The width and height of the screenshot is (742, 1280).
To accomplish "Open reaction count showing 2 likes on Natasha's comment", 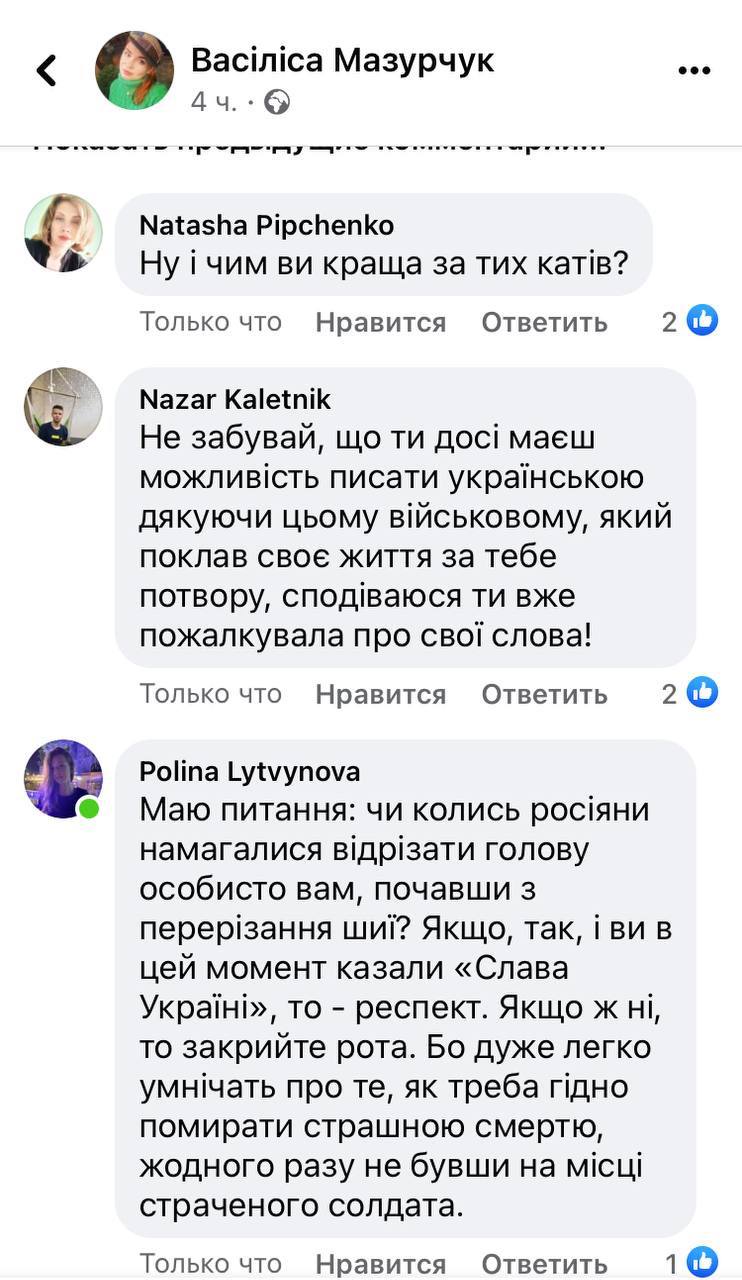I will tap(667, 319).
